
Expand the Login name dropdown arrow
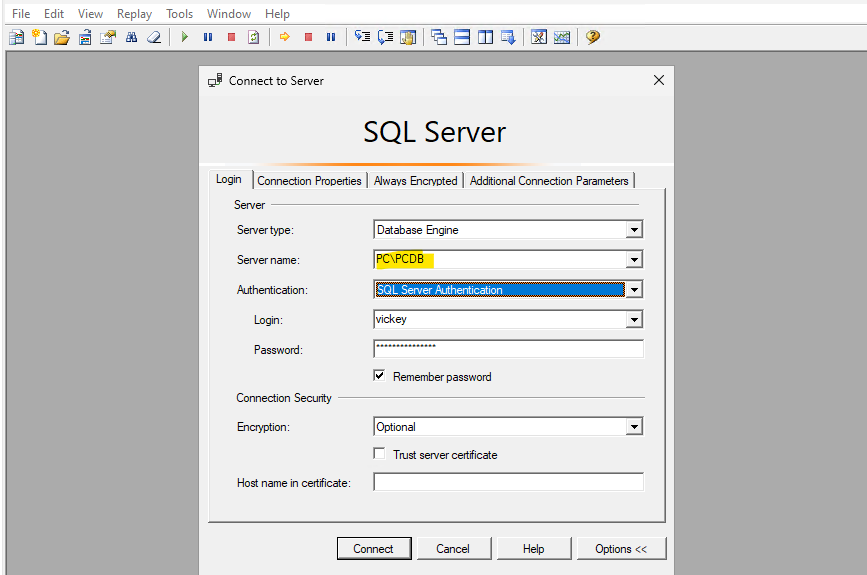click(x=634, y=319)
